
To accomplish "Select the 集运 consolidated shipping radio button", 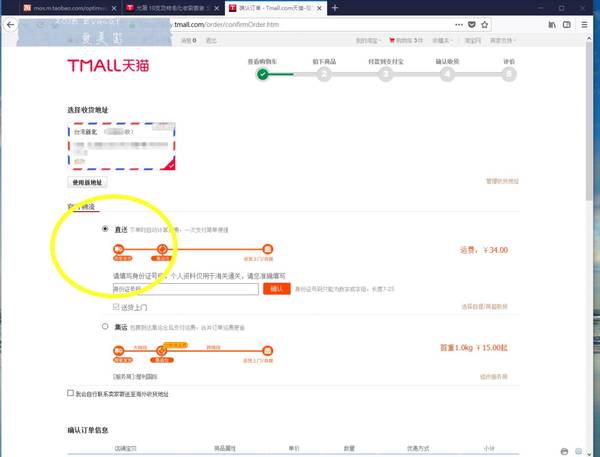I will click(105, 326).
